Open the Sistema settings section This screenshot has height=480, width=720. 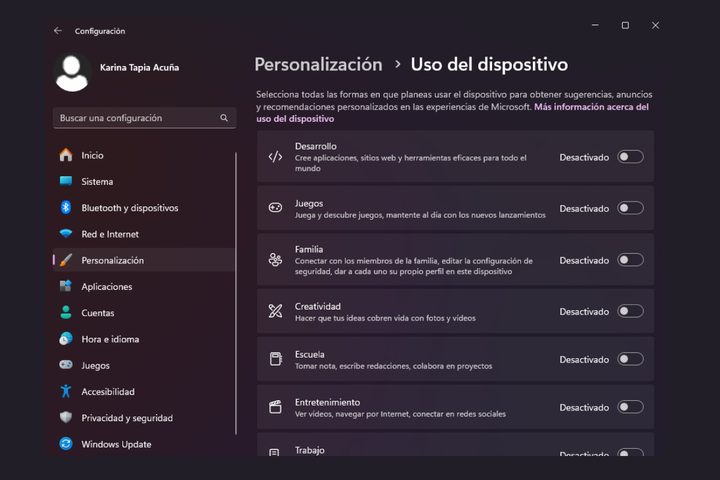coord(97,182)
